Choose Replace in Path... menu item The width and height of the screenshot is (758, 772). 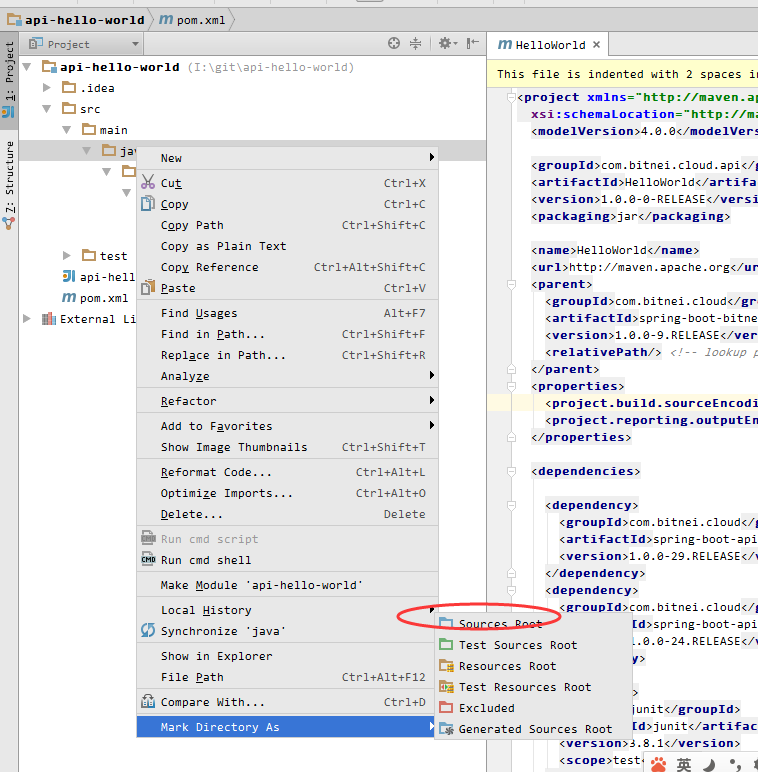pos(287,355)
